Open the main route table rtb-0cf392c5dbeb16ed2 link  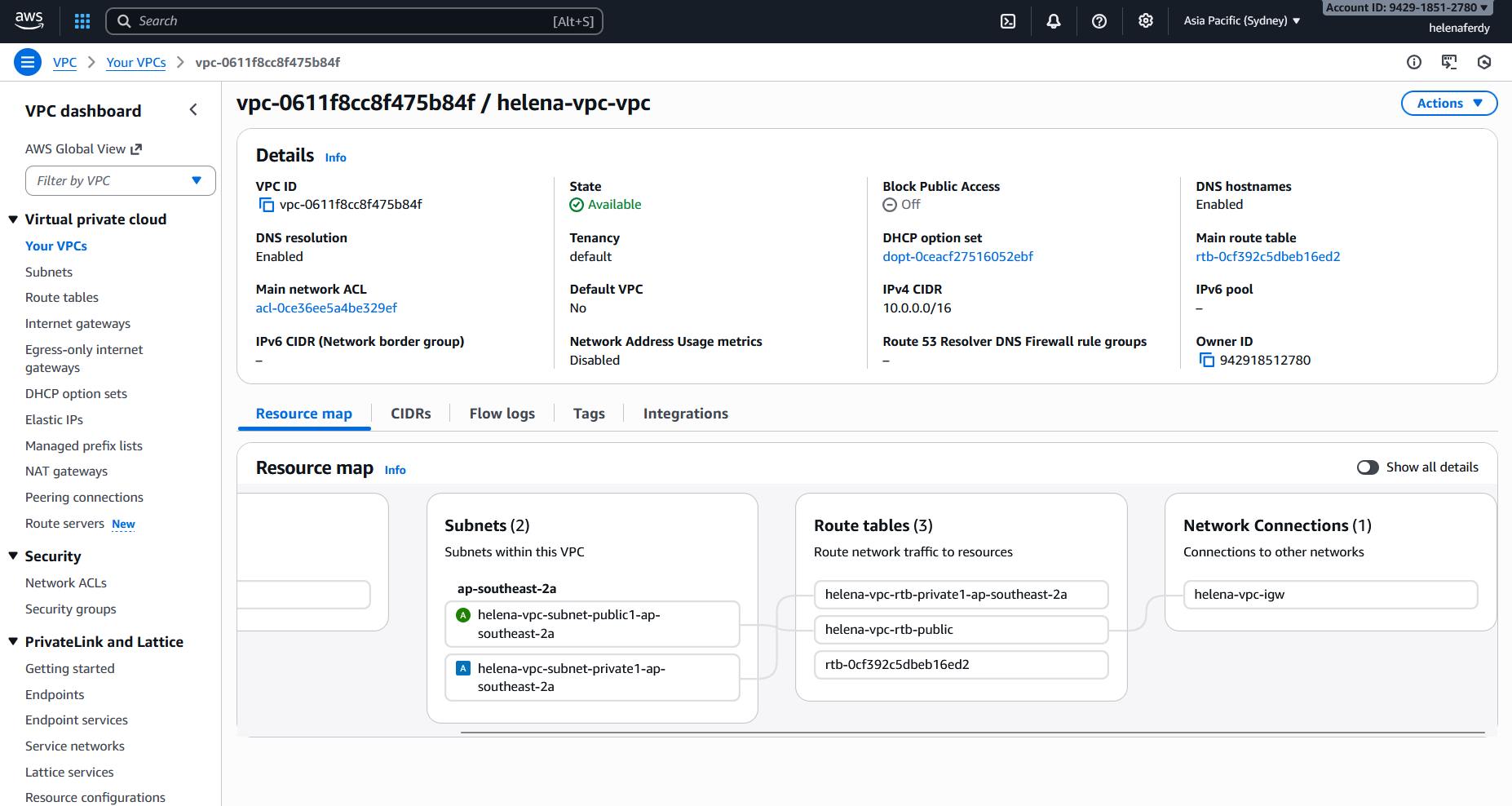coord(1267,257)
